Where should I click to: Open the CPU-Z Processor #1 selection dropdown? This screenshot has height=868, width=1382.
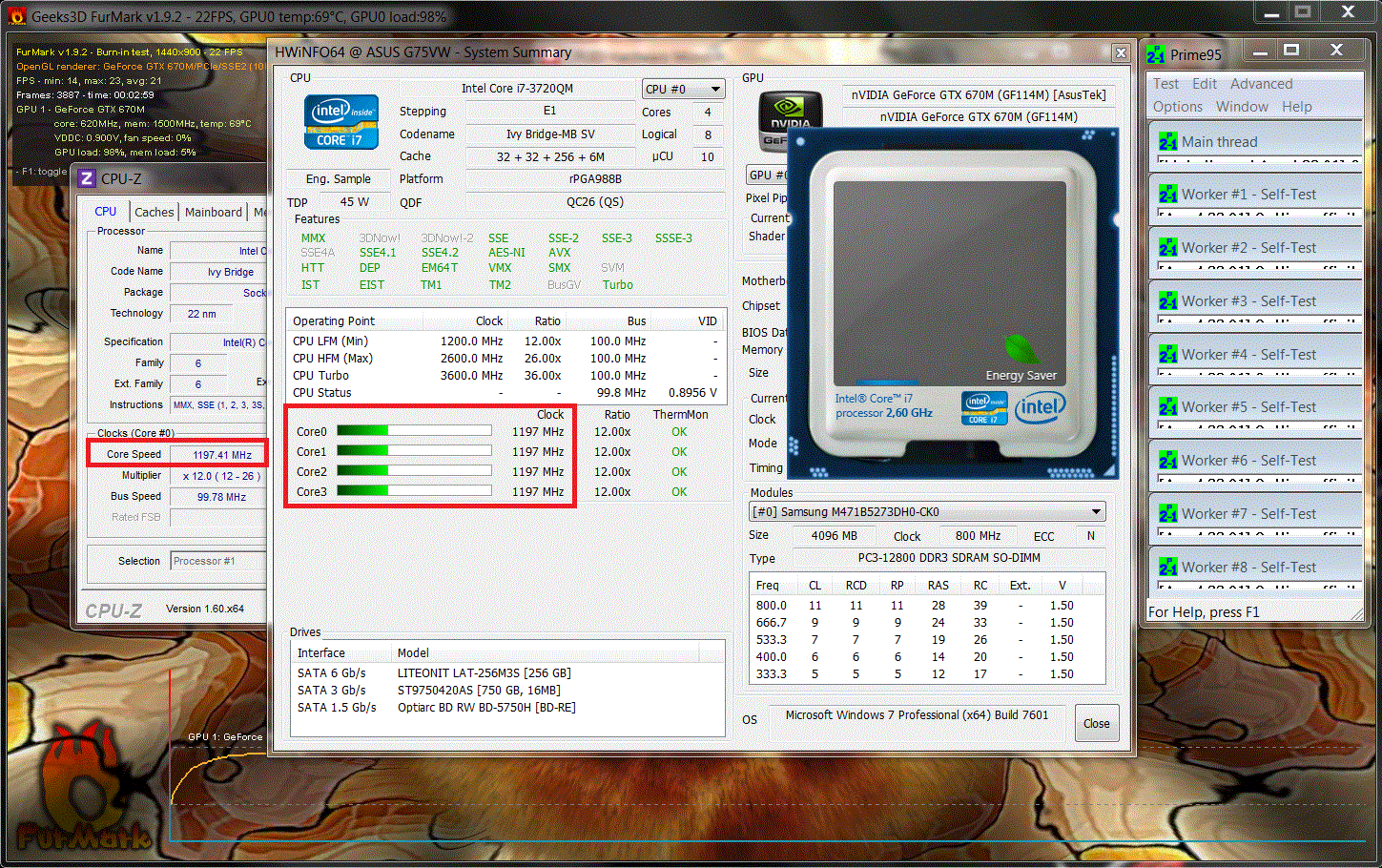[218, 561]
